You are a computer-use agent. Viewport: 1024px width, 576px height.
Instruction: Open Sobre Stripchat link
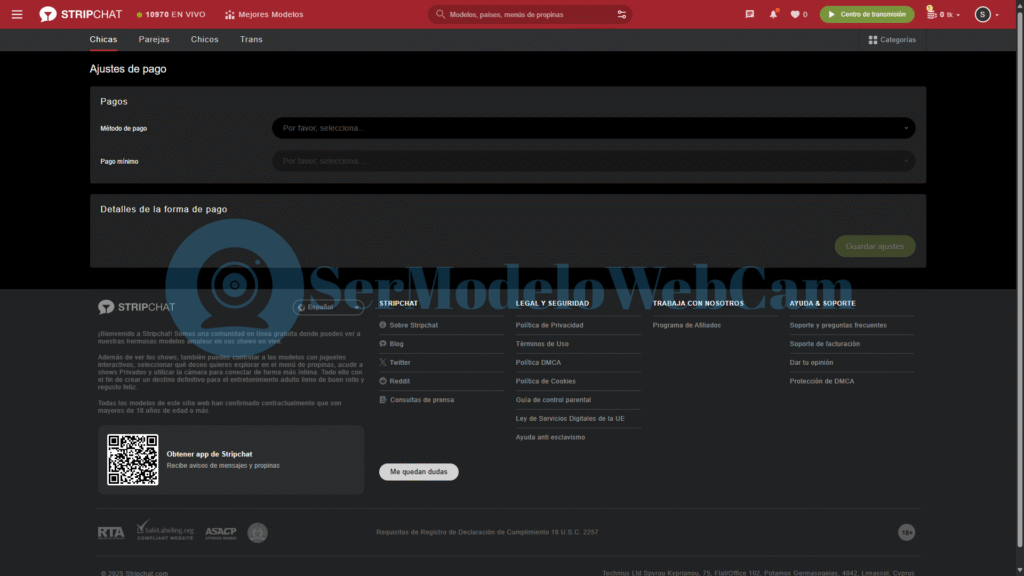pyautogui.click(x=413, y=325)
